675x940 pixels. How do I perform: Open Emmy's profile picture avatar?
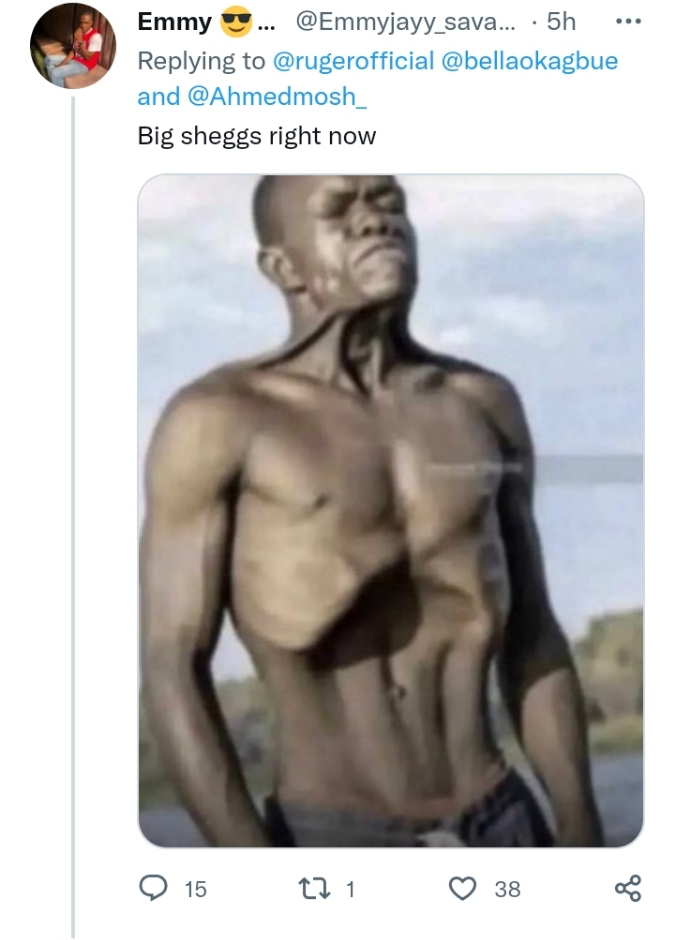coord(73,45)
